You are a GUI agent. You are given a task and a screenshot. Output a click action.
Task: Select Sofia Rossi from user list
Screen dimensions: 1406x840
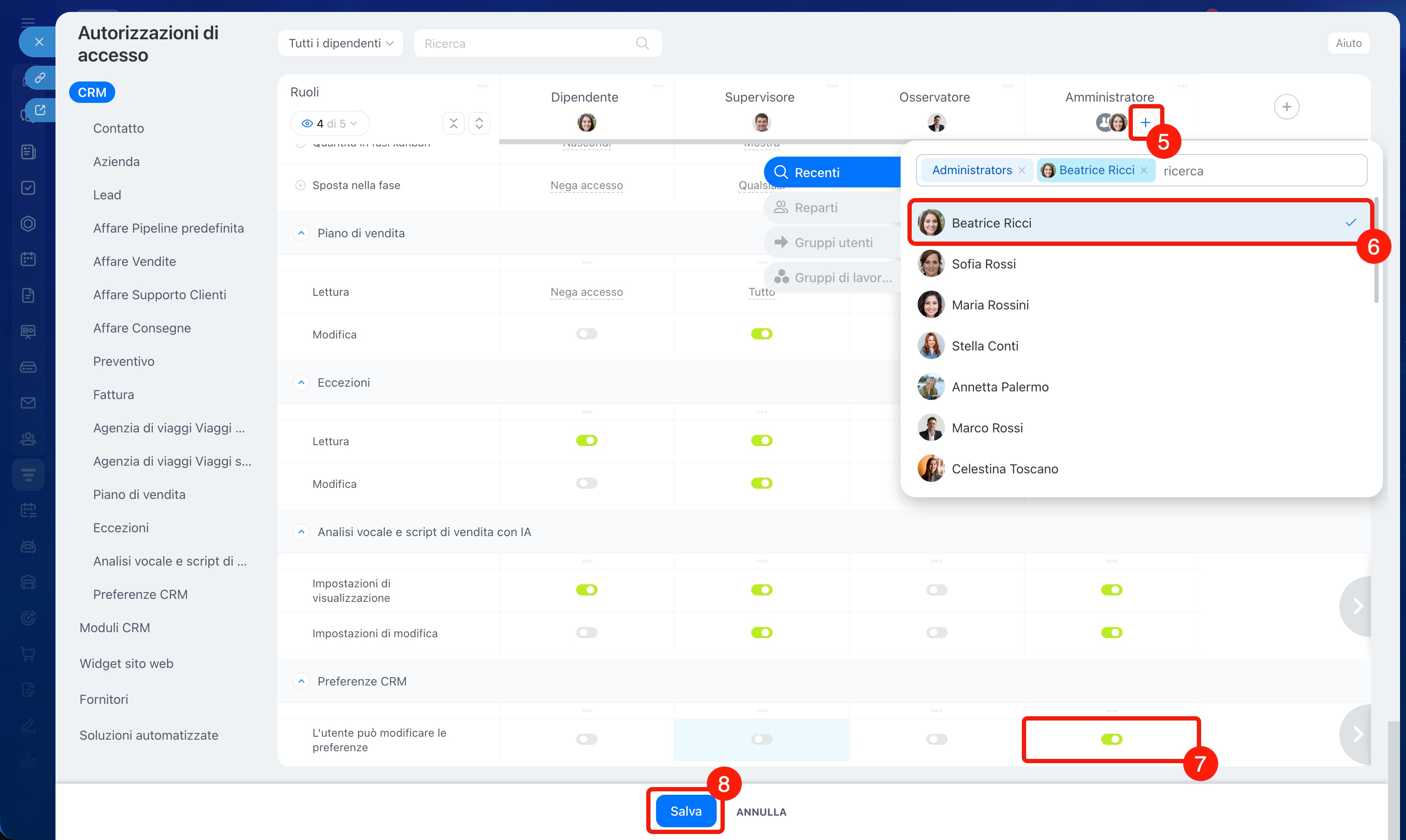(983, 264)
